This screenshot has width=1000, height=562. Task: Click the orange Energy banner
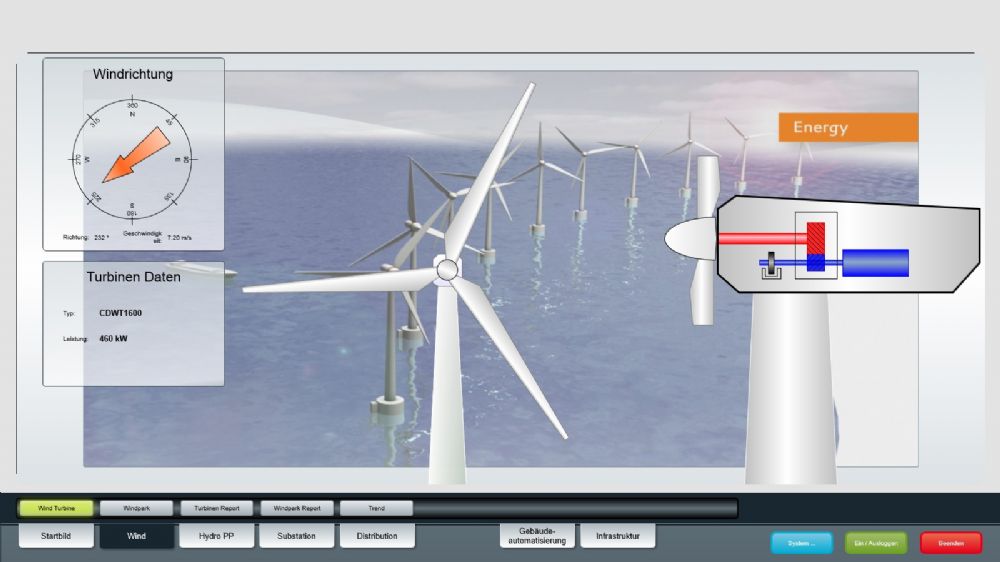tap(848, 128)
